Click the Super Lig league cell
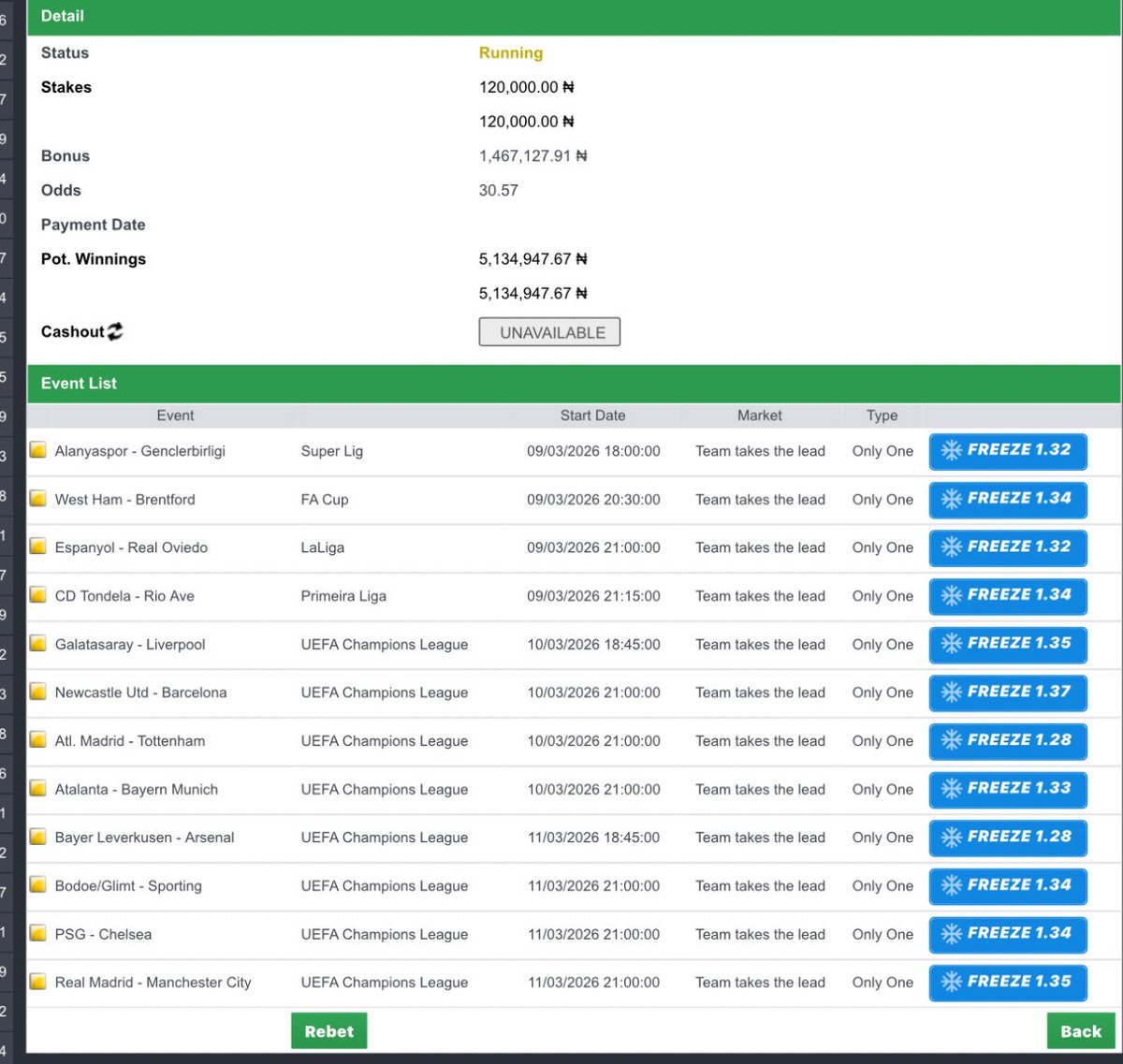Viewport: 1123px width, 1064px height. point(332,451)
